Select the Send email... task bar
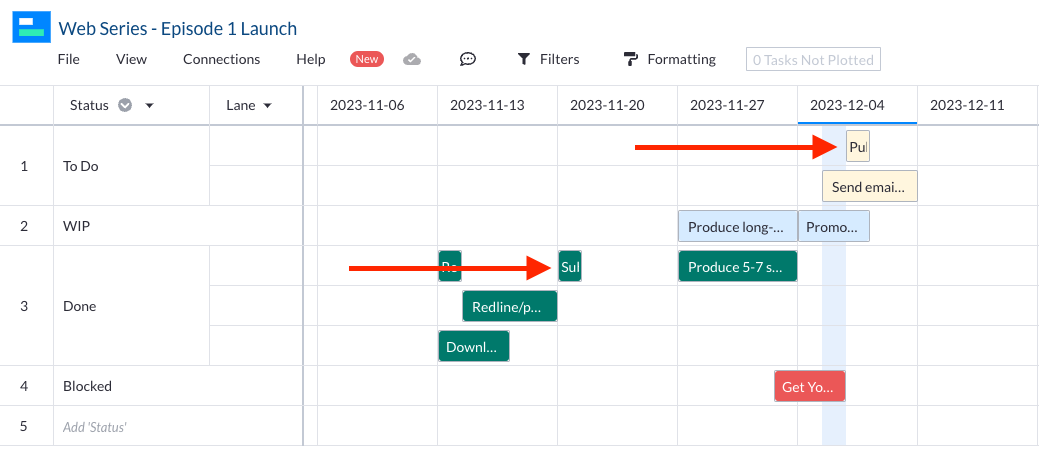This screenshot has width=1039, height=458. coord(869,186)
